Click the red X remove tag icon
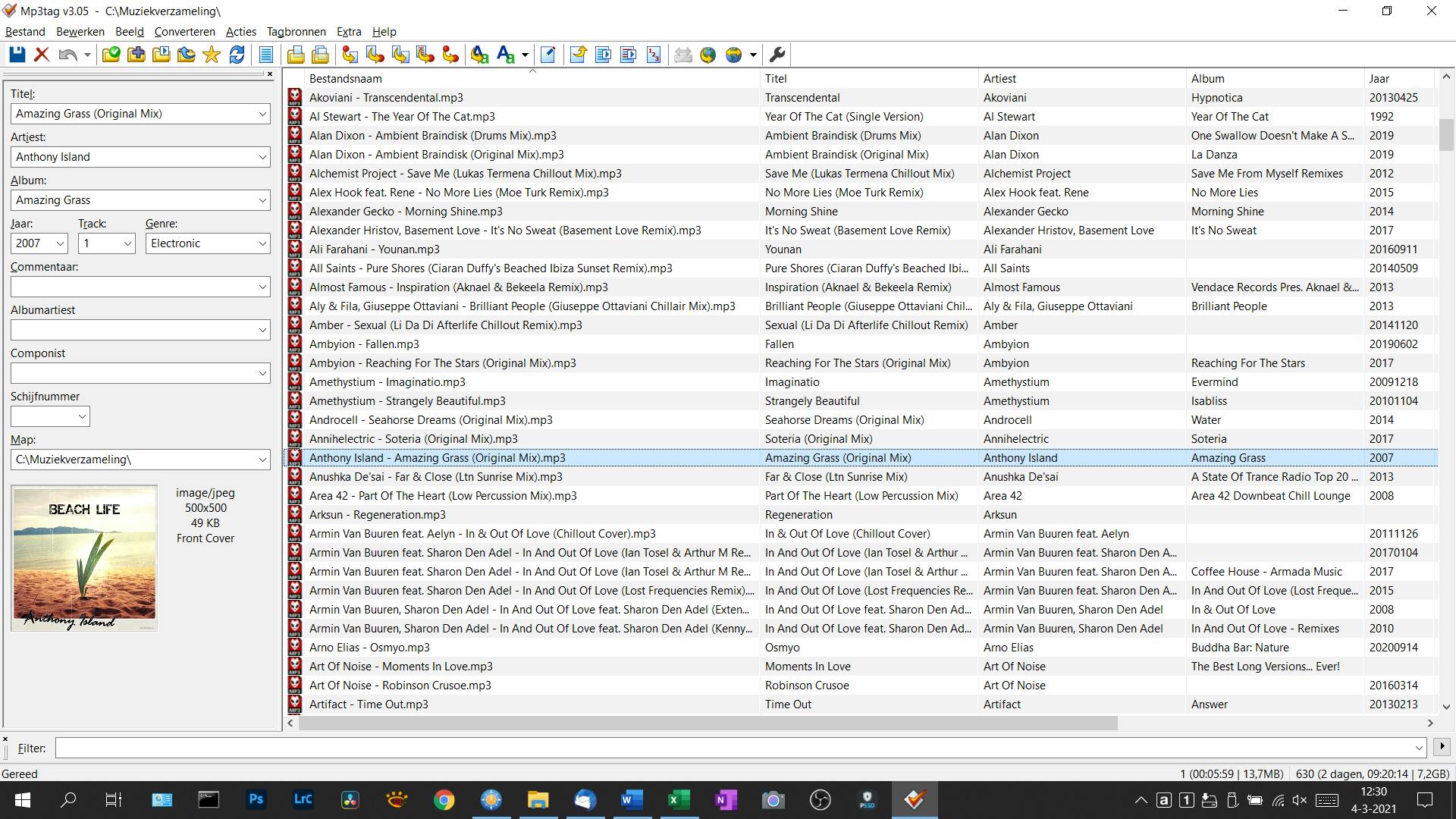1456x819 pixels. pos(42,55)
